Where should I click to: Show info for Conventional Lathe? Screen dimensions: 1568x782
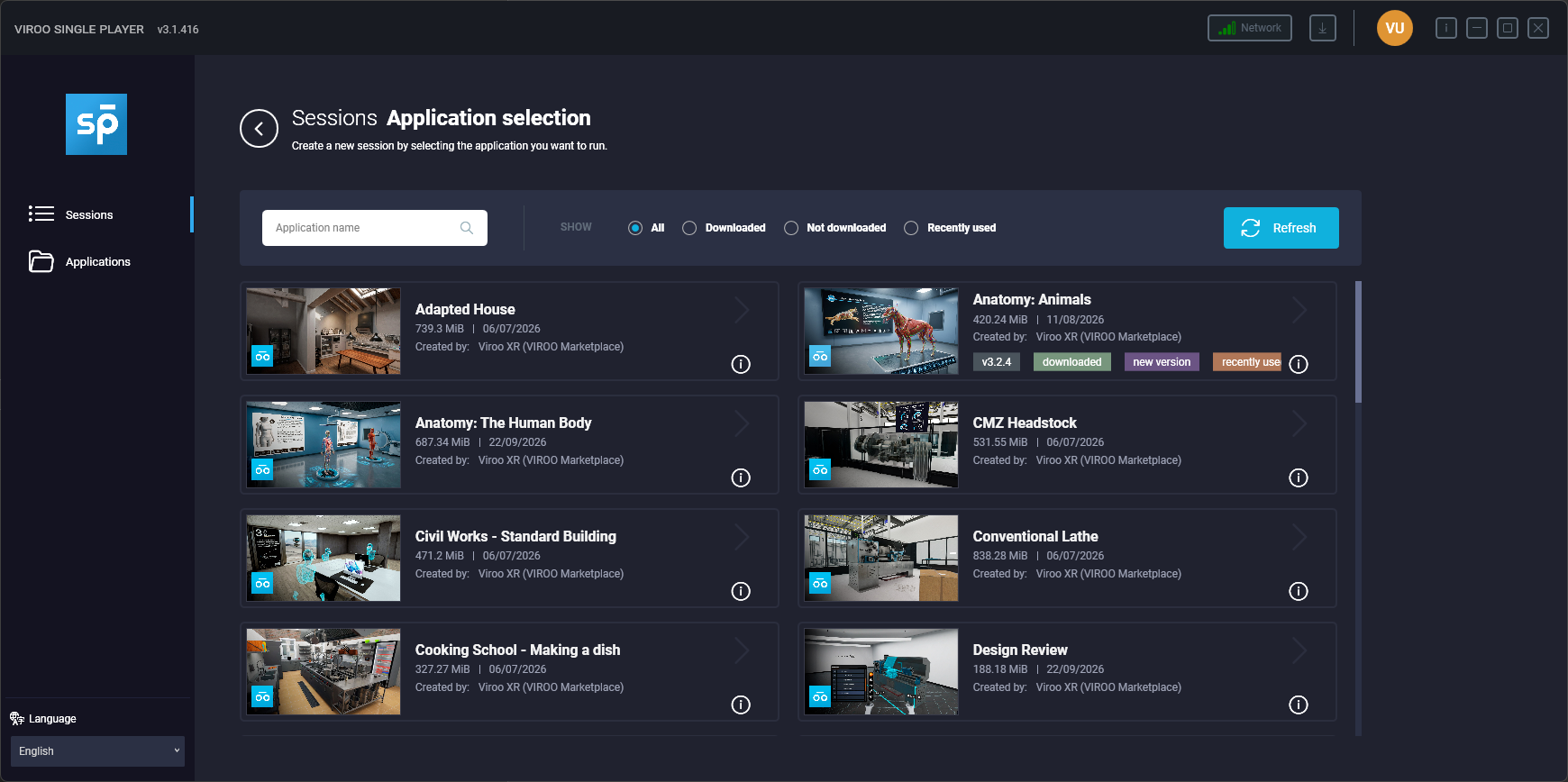coord(1299,591)
